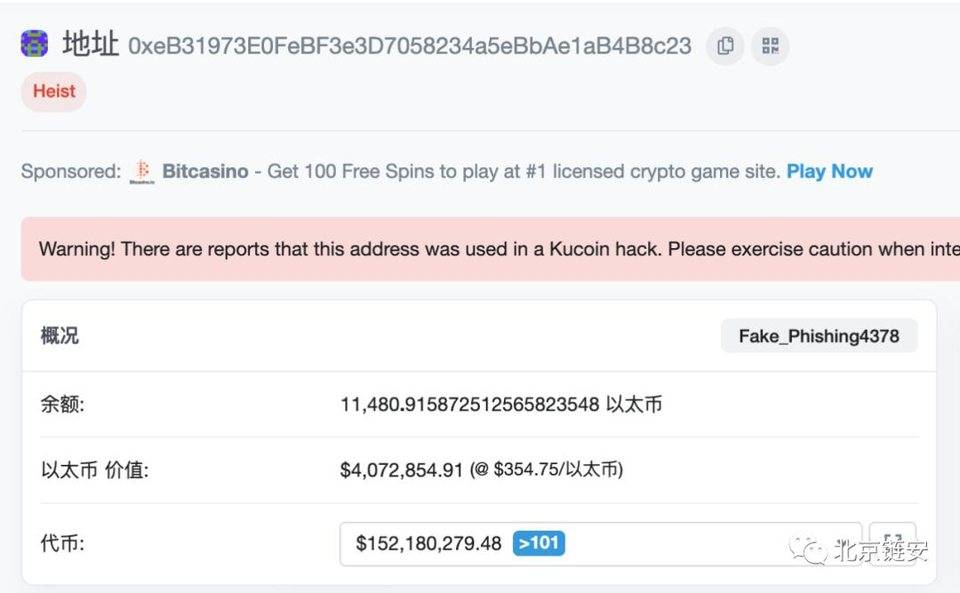
Task: Click the copy icon inside its circular button
Action: (x=724, y=46)
